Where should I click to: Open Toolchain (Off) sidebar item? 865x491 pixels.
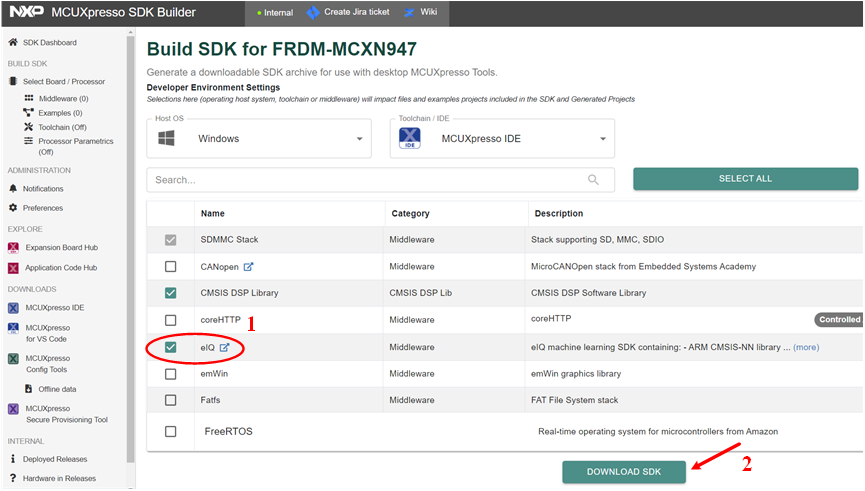point(62,127)
